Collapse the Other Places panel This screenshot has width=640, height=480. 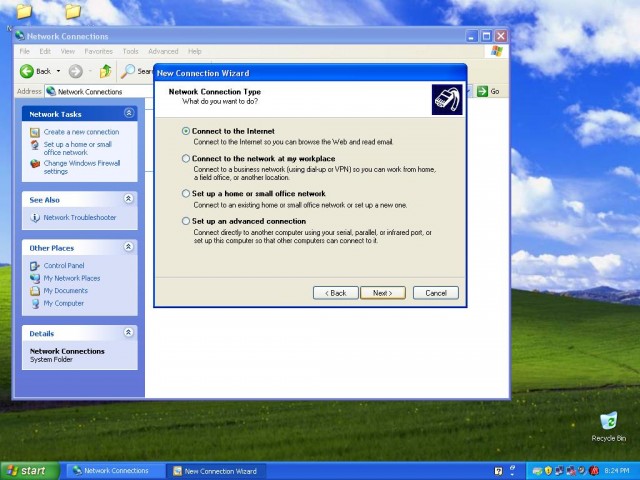(129, 247)
